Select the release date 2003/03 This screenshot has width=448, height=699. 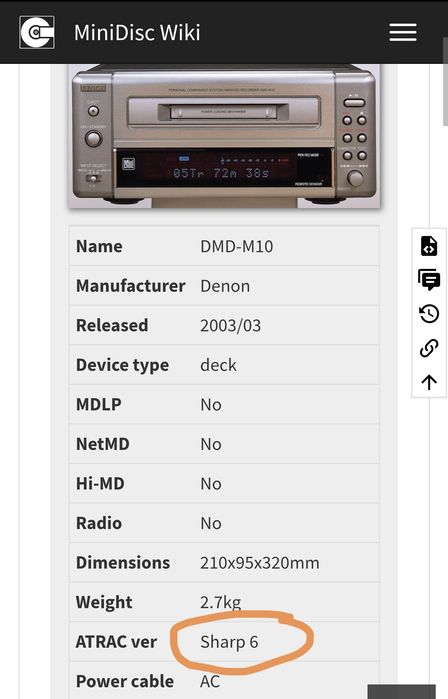click(x=230, y=325)
